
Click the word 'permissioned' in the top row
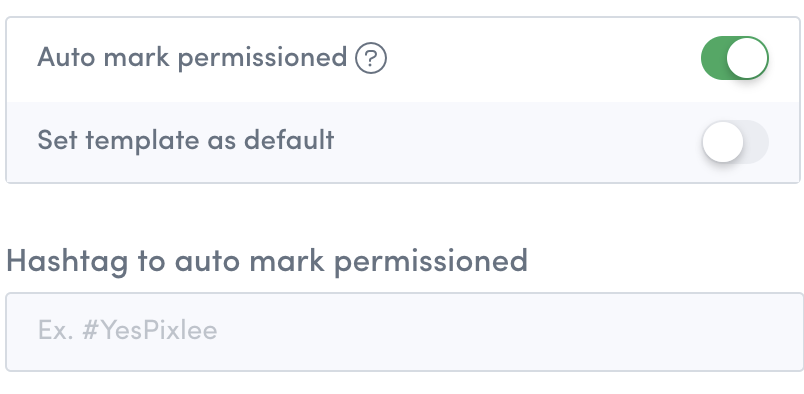tap(263, 58)
